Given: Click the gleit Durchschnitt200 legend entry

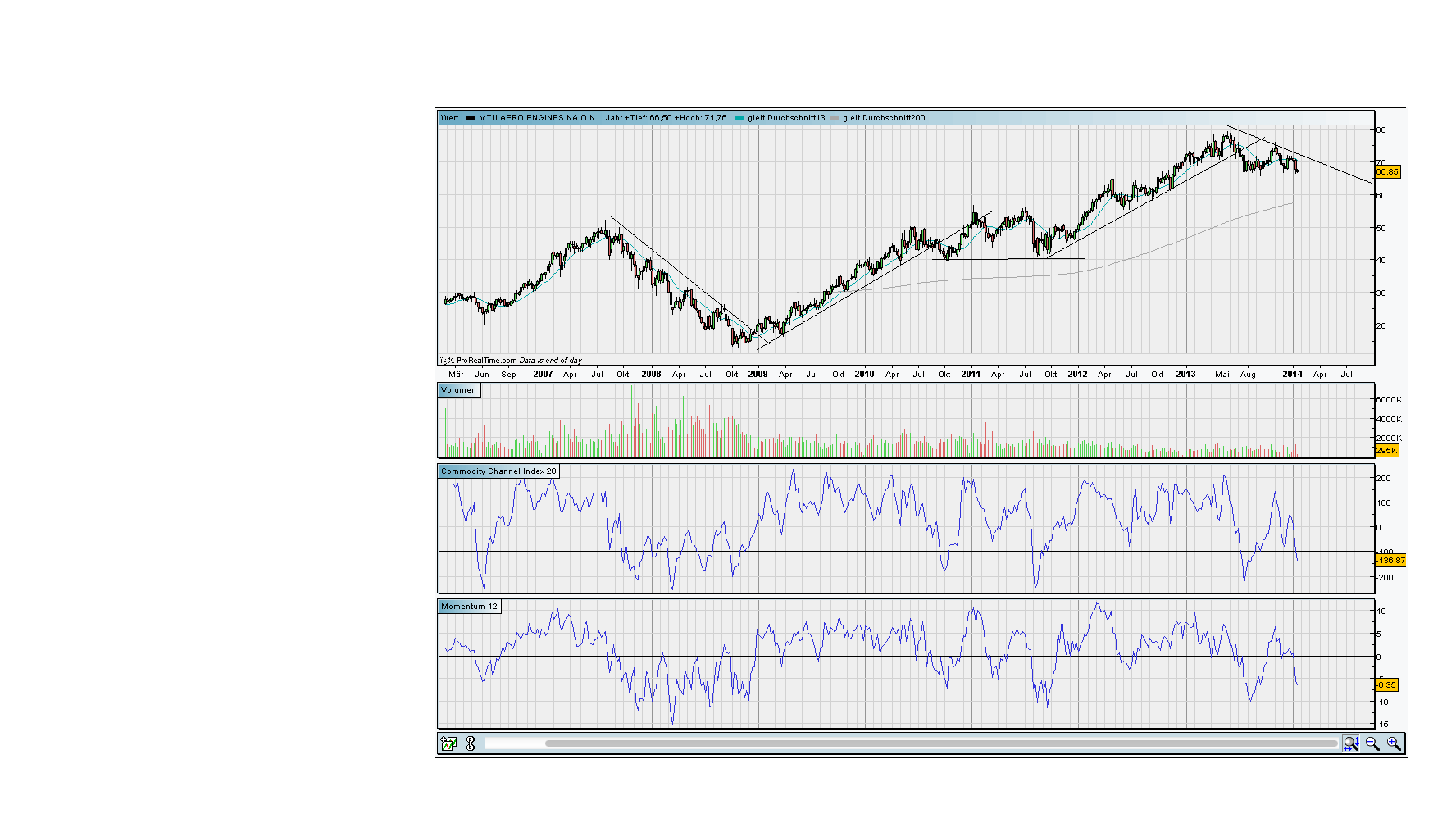Looking at the screenshot, I should pos(884,118).
